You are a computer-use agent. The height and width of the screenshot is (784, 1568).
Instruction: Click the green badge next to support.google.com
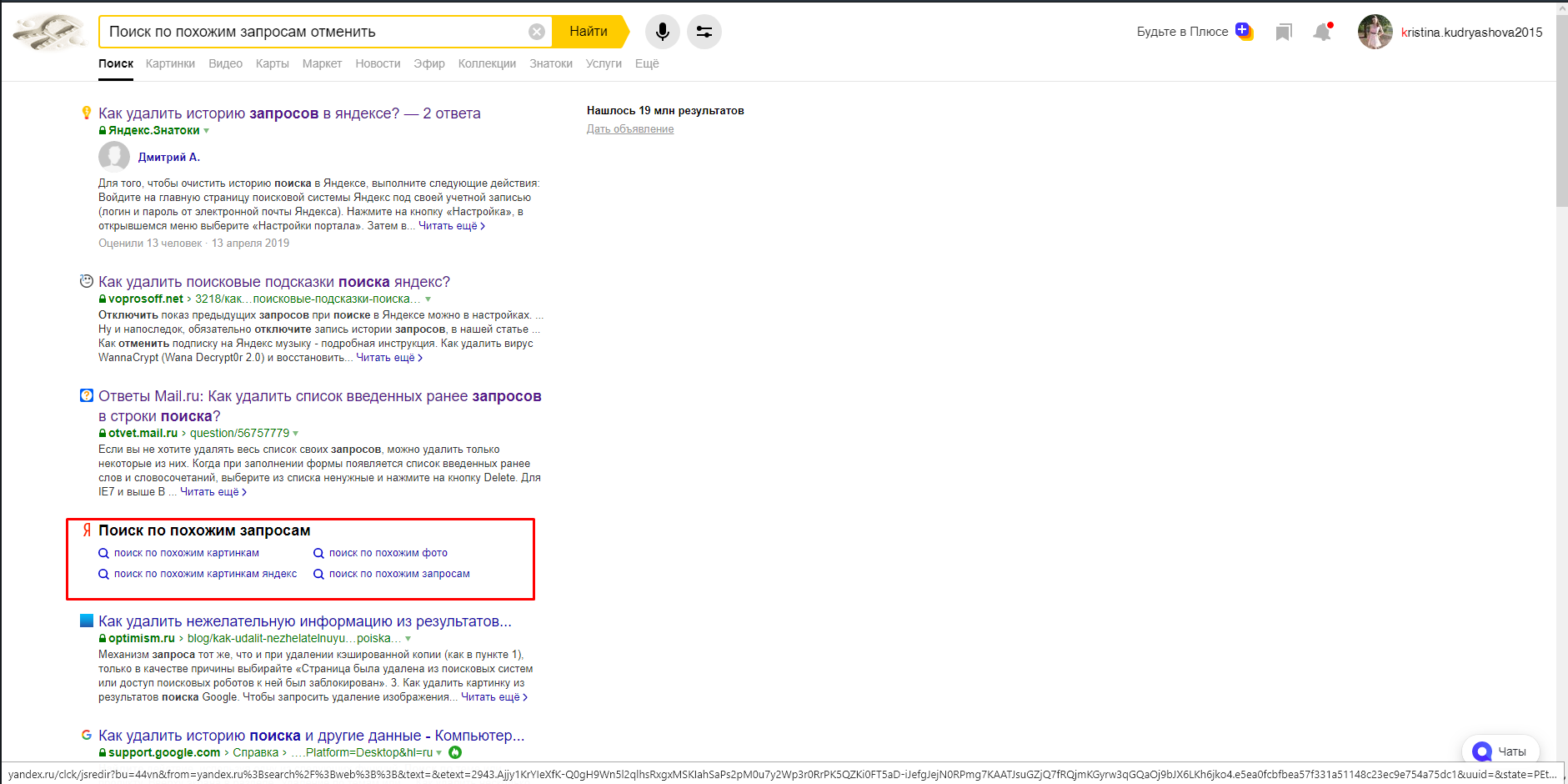(x=455, y=752)
